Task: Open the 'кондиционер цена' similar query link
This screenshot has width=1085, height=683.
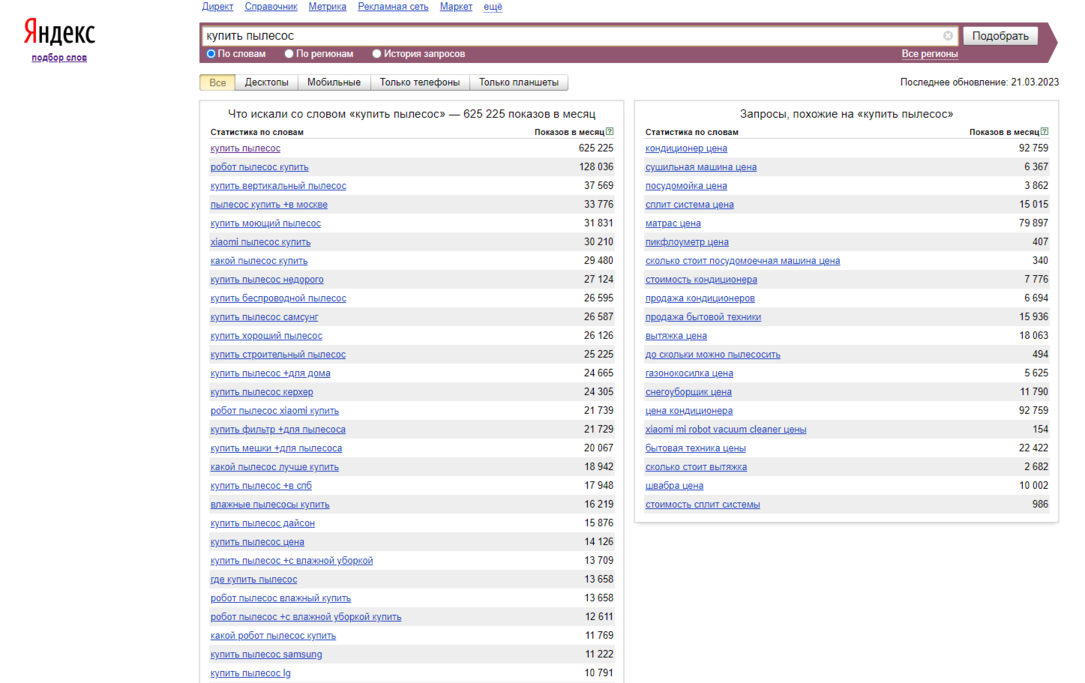Action: tap(686, 149)
